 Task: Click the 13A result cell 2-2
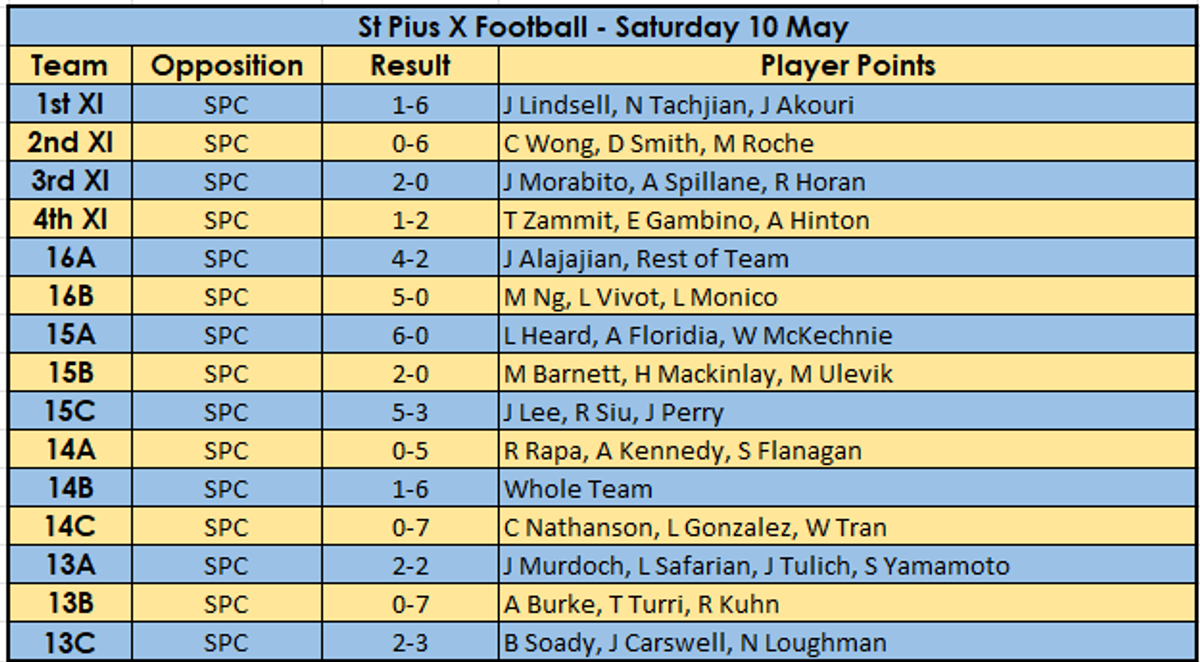[x=410, y=566]
